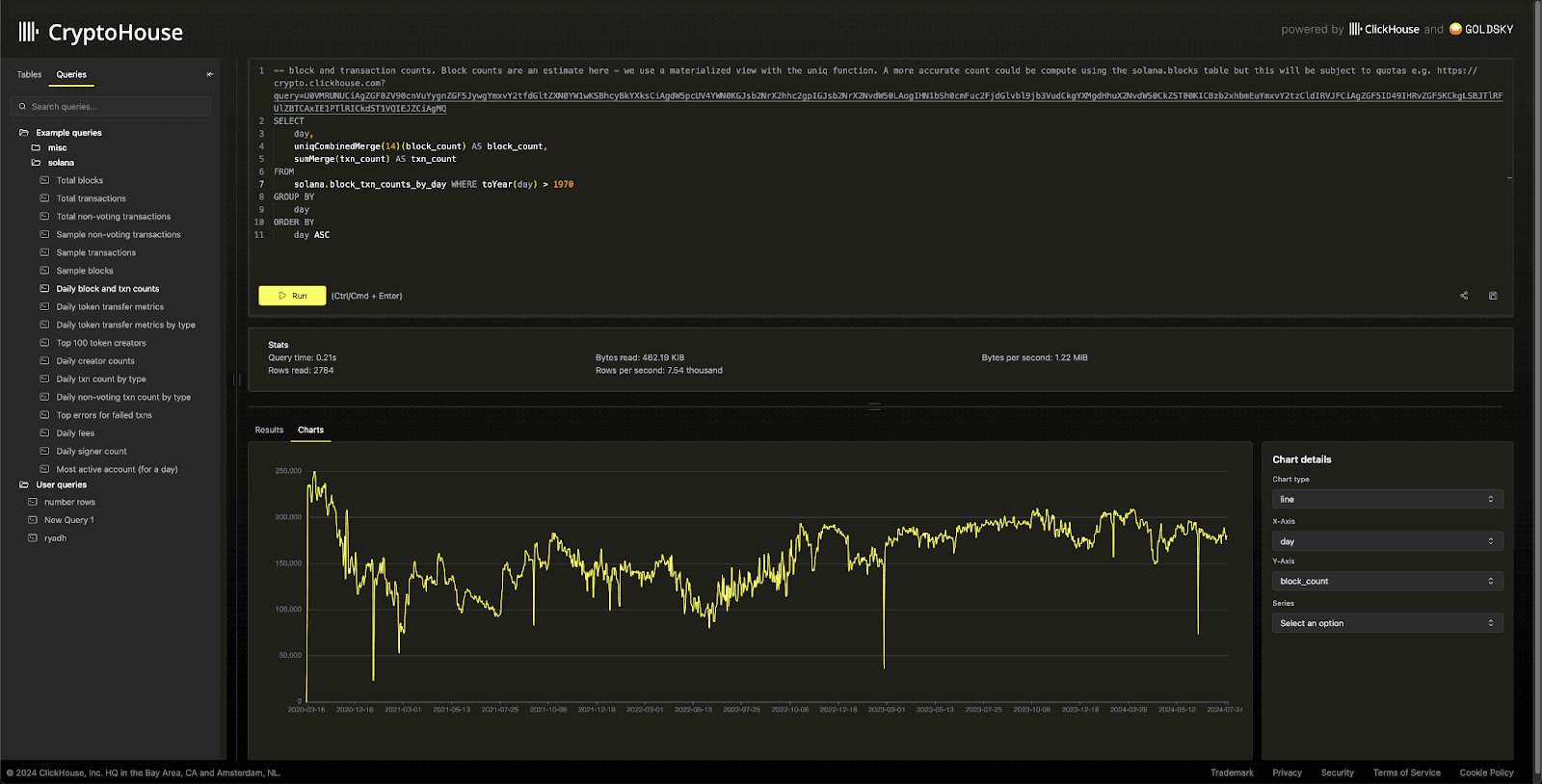Open the Series select dropdown
The width and height of the screenshot is (1542, 784).
(x=1386, y=623)
